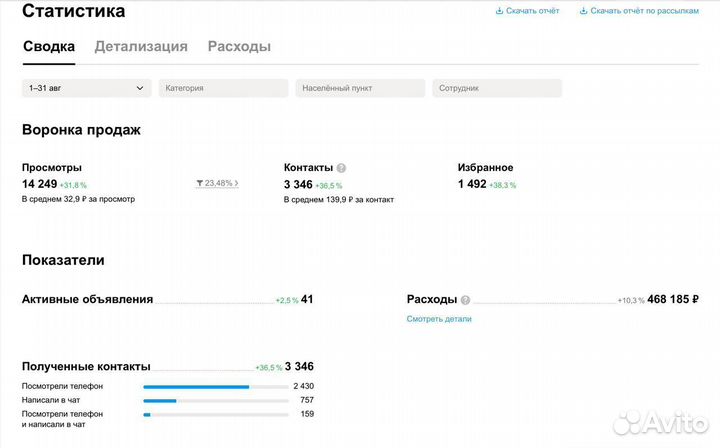Switch to the Детализация tab
Viewport: 720px width, 448px height.
(141, 46)
